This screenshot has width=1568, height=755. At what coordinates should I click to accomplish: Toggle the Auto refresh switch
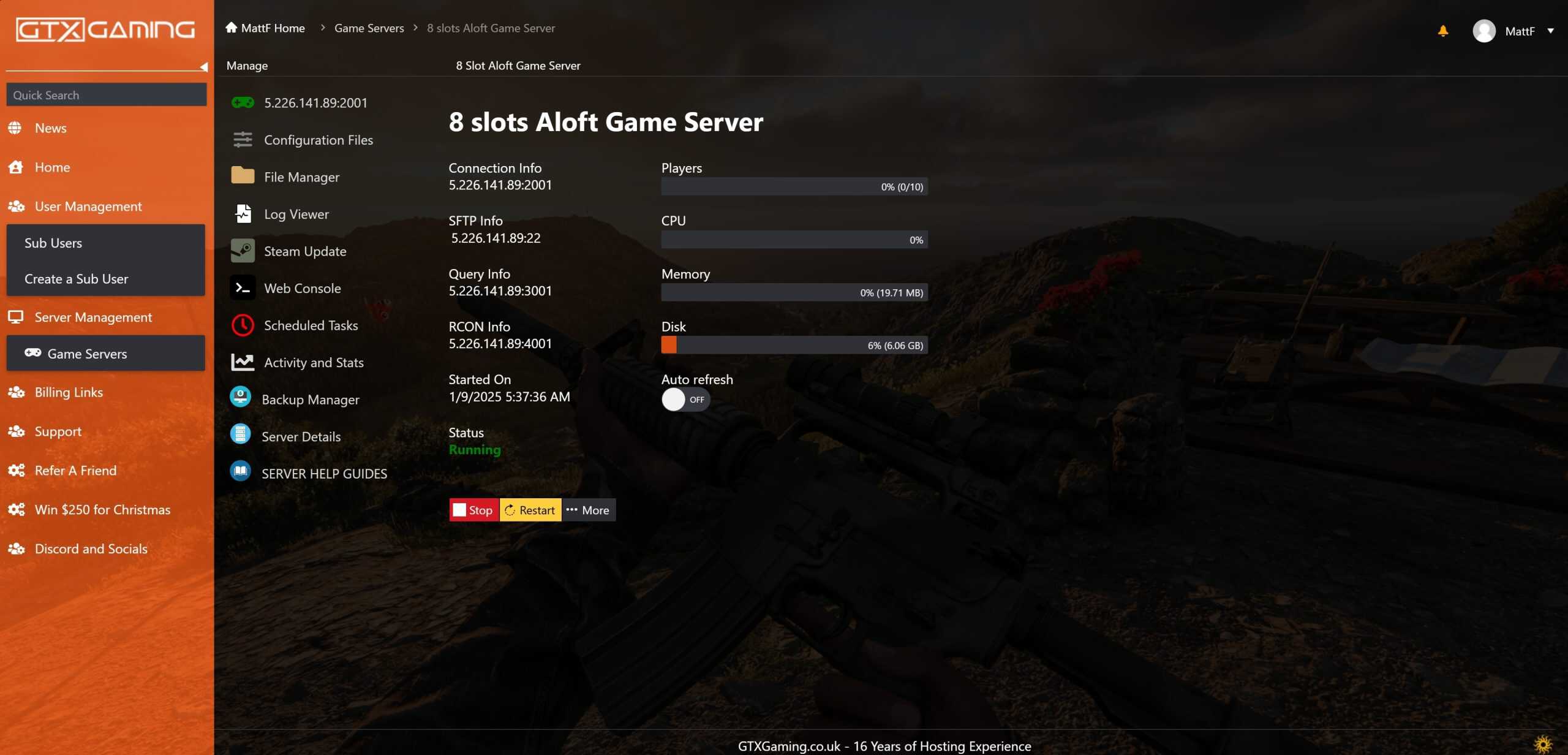(x=685, y=400)
